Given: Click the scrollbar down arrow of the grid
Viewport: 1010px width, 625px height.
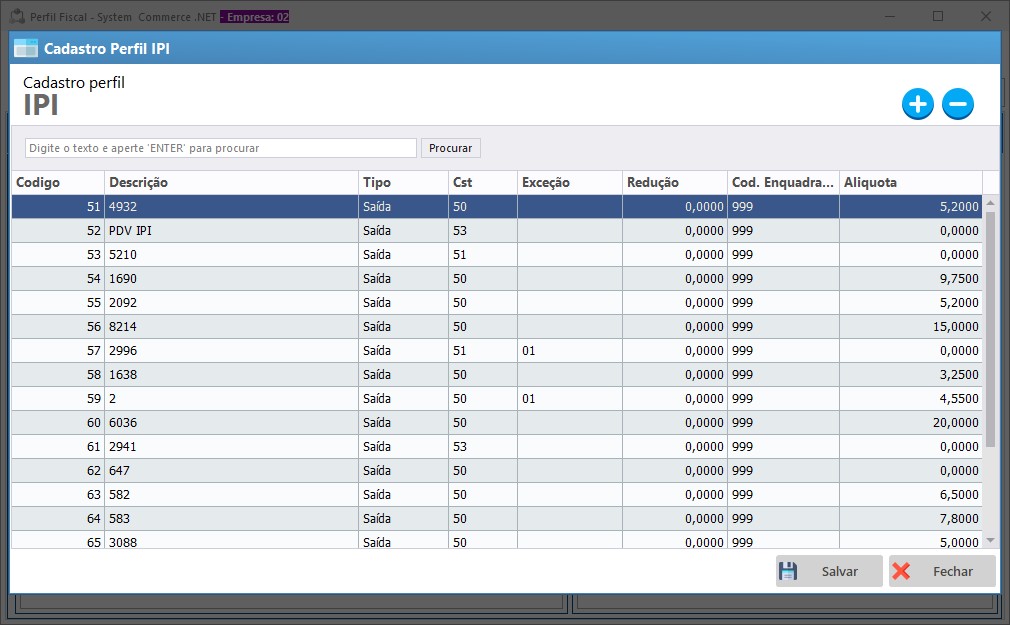Looking at the screenshot, I should [990, 540].
